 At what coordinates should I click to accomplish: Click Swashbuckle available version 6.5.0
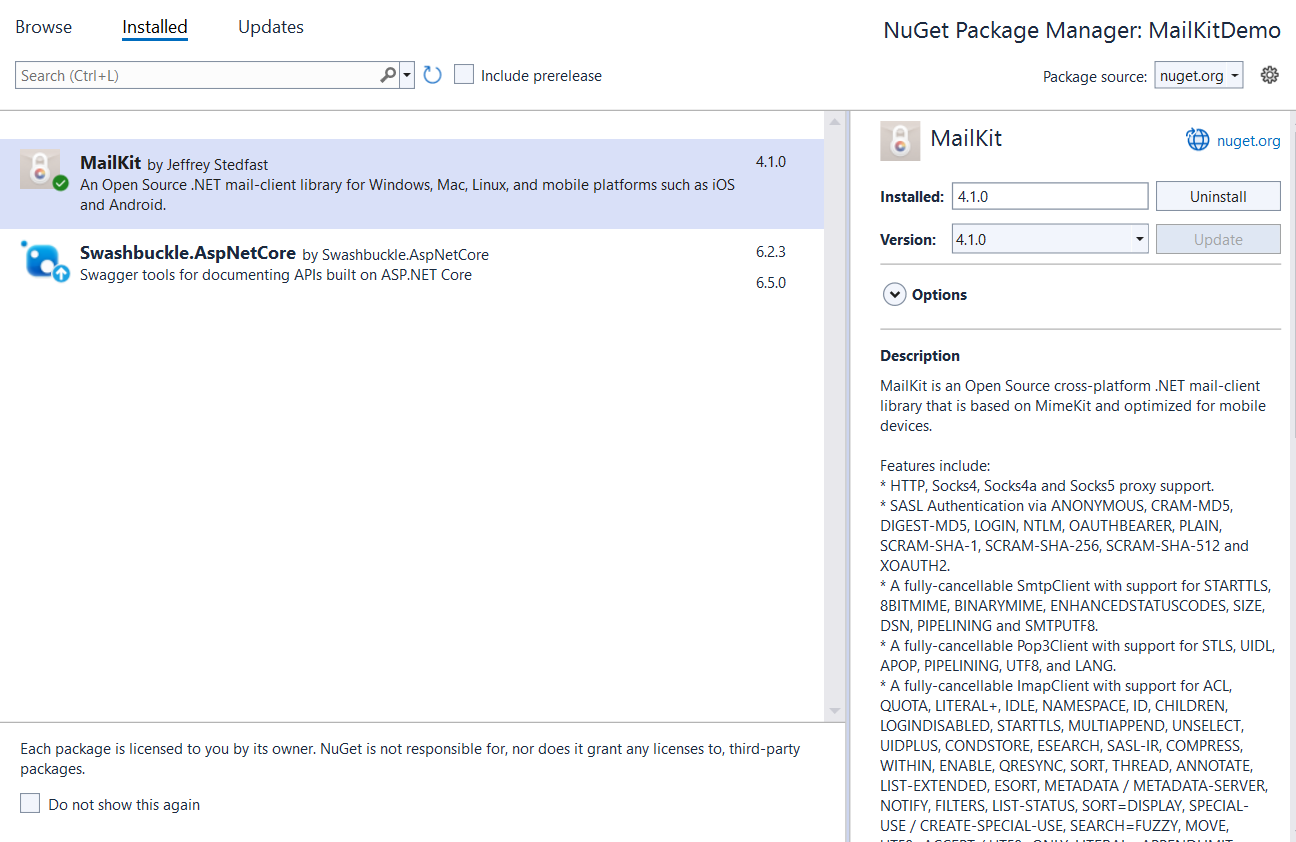click(x=771, y=283)
